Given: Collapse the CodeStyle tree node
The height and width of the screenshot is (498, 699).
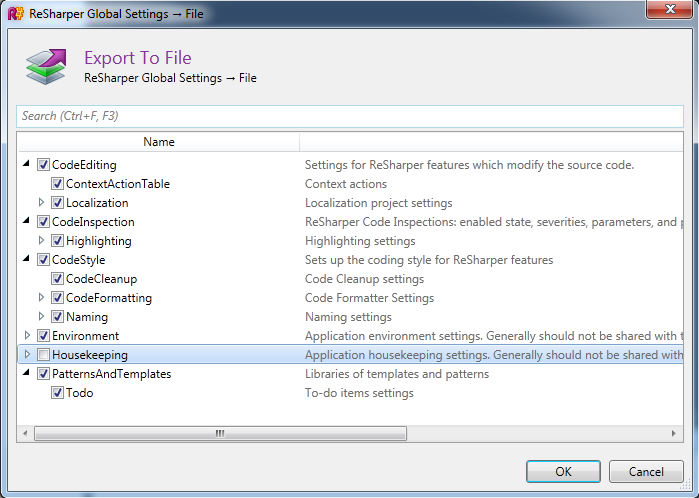Looking at the screenshot, I should point(26,259).
